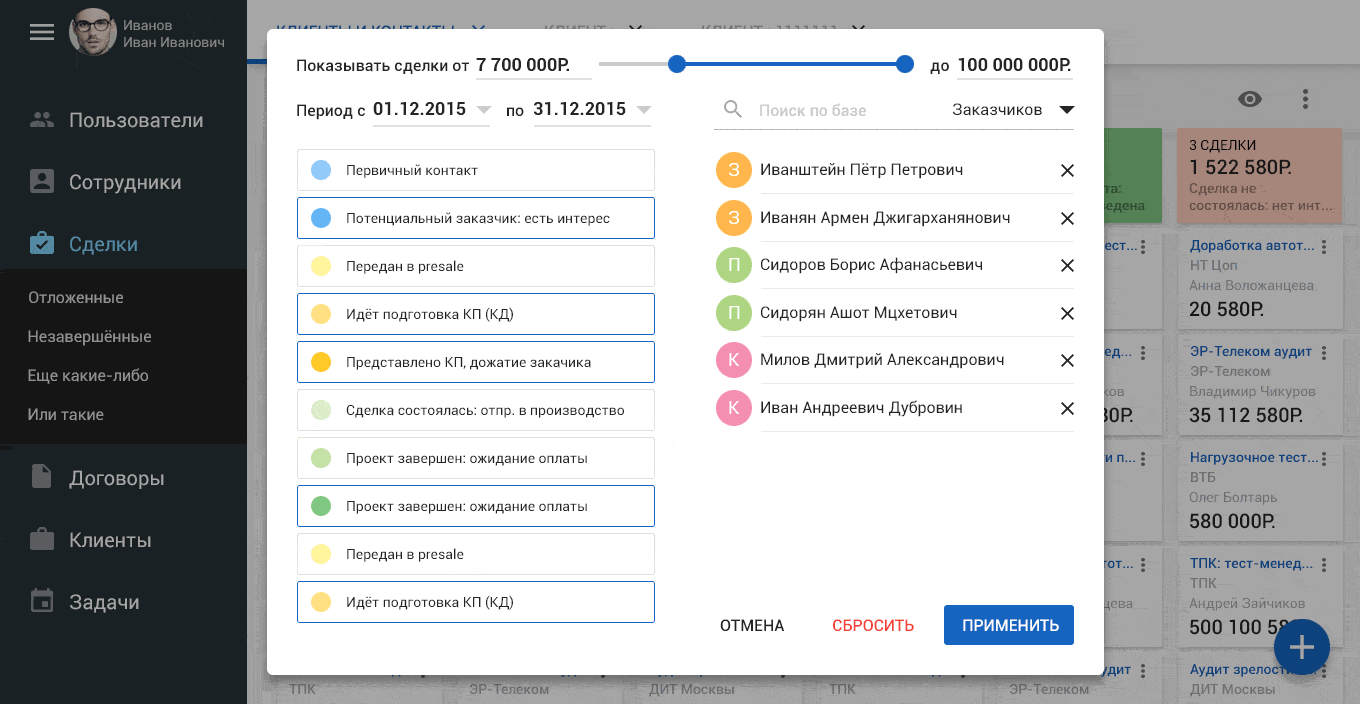Toggle first Передан в presale filter

pyautogui.click(x=476, y=266)
